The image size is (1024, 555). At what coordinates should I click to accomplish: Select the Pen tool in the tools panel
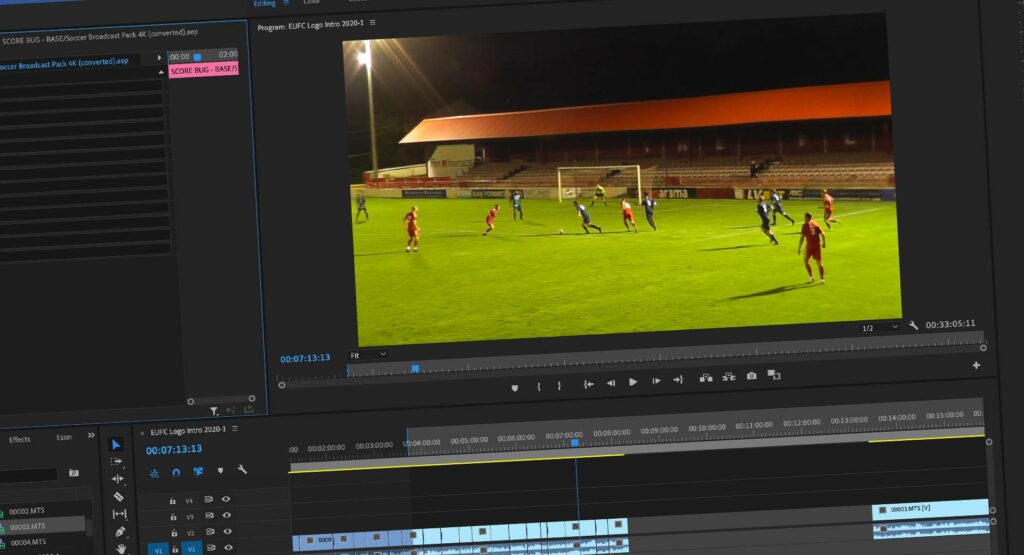120,532
